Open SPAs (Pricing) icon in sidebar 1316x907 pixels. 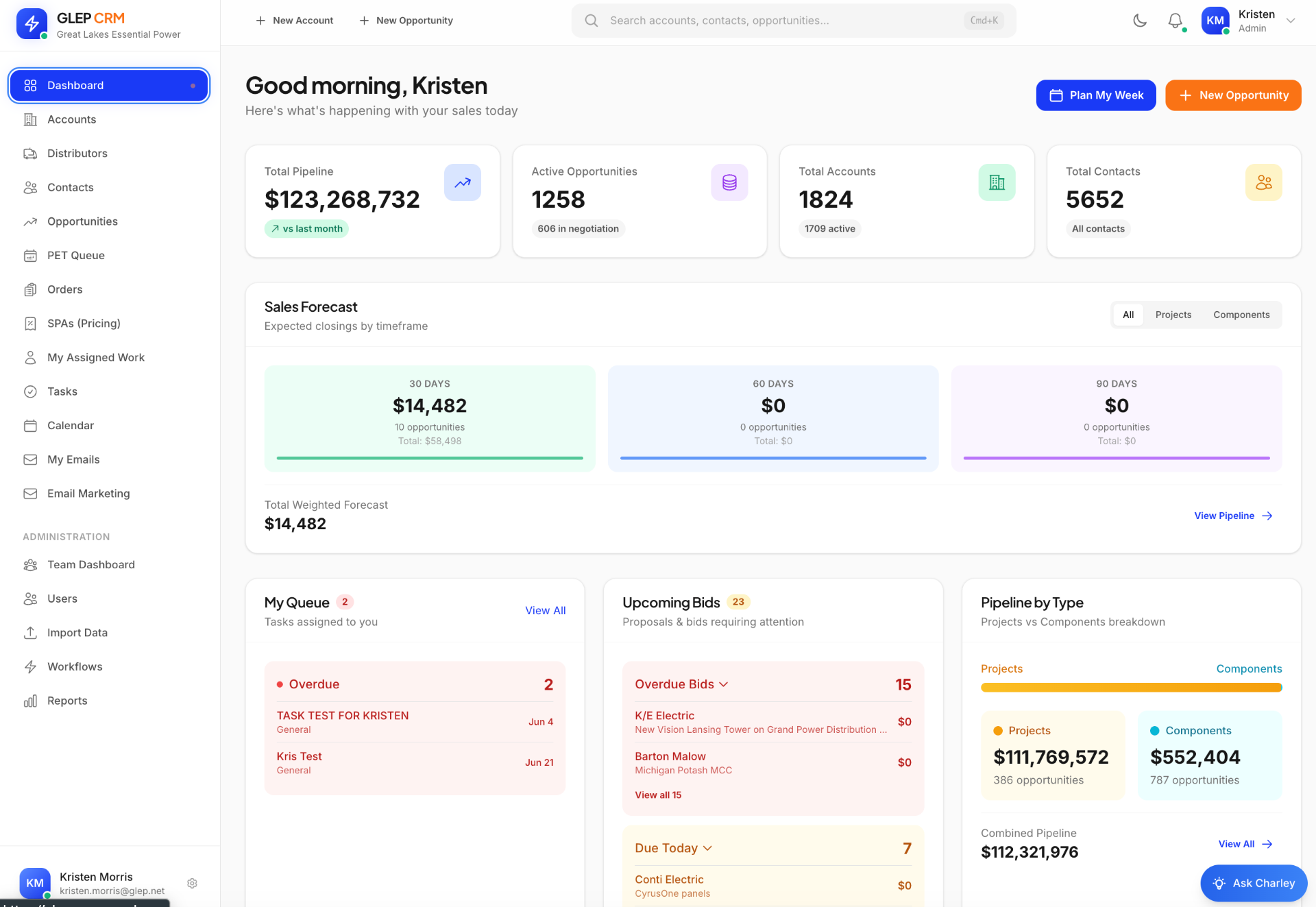pyautogui.click(x=30, y=324)
